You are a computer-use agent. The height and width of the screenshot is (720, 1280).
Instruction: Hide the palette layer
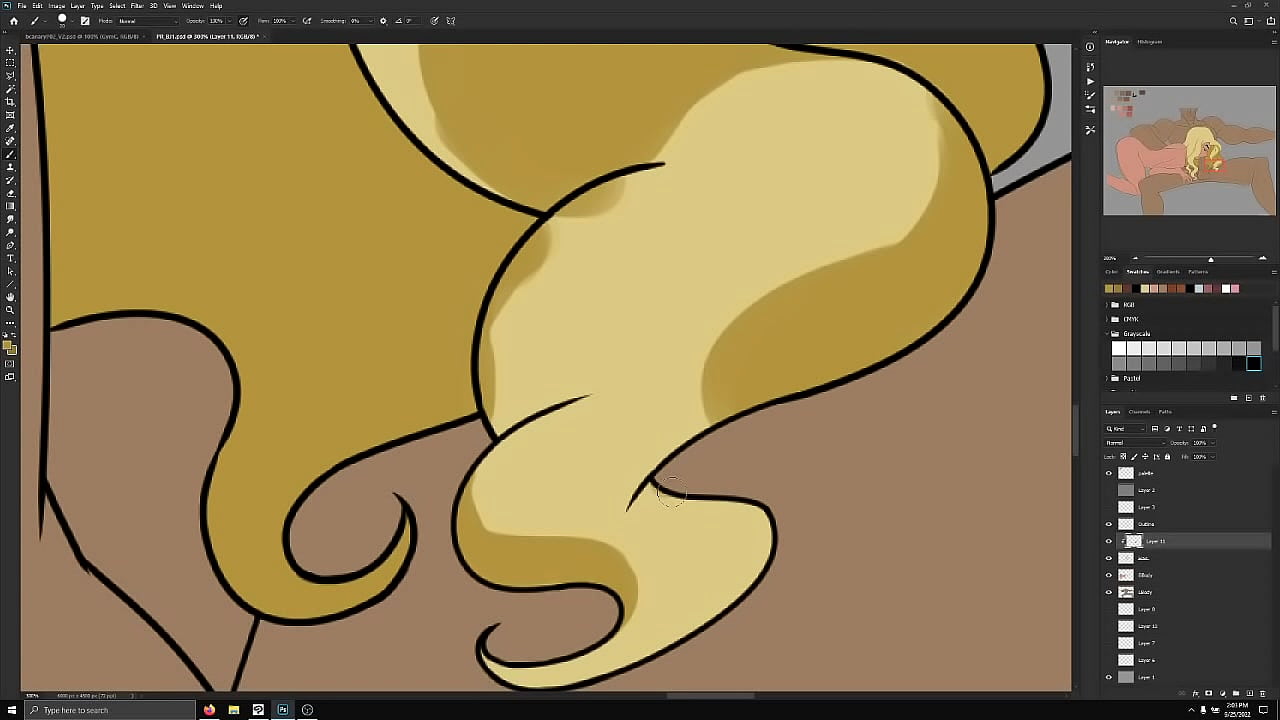pyautogui.click(x=1108, y=473)
